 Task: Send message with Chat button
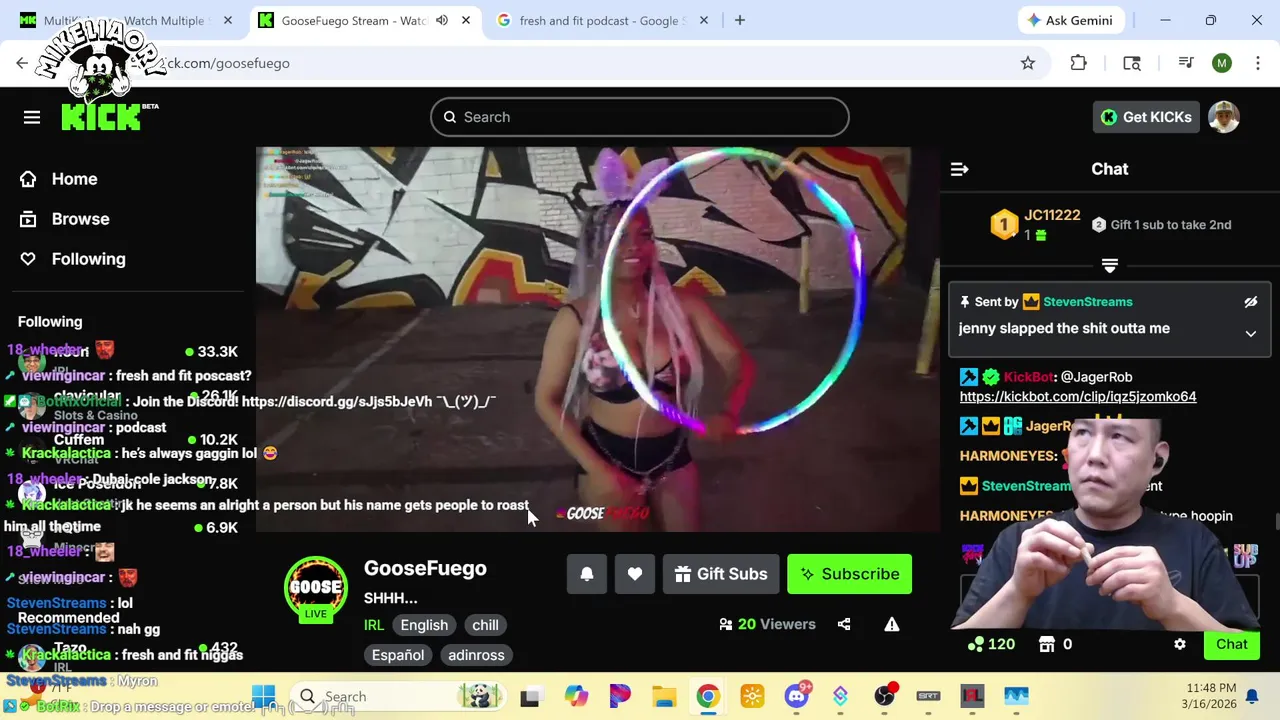(x=1232, y=644)
